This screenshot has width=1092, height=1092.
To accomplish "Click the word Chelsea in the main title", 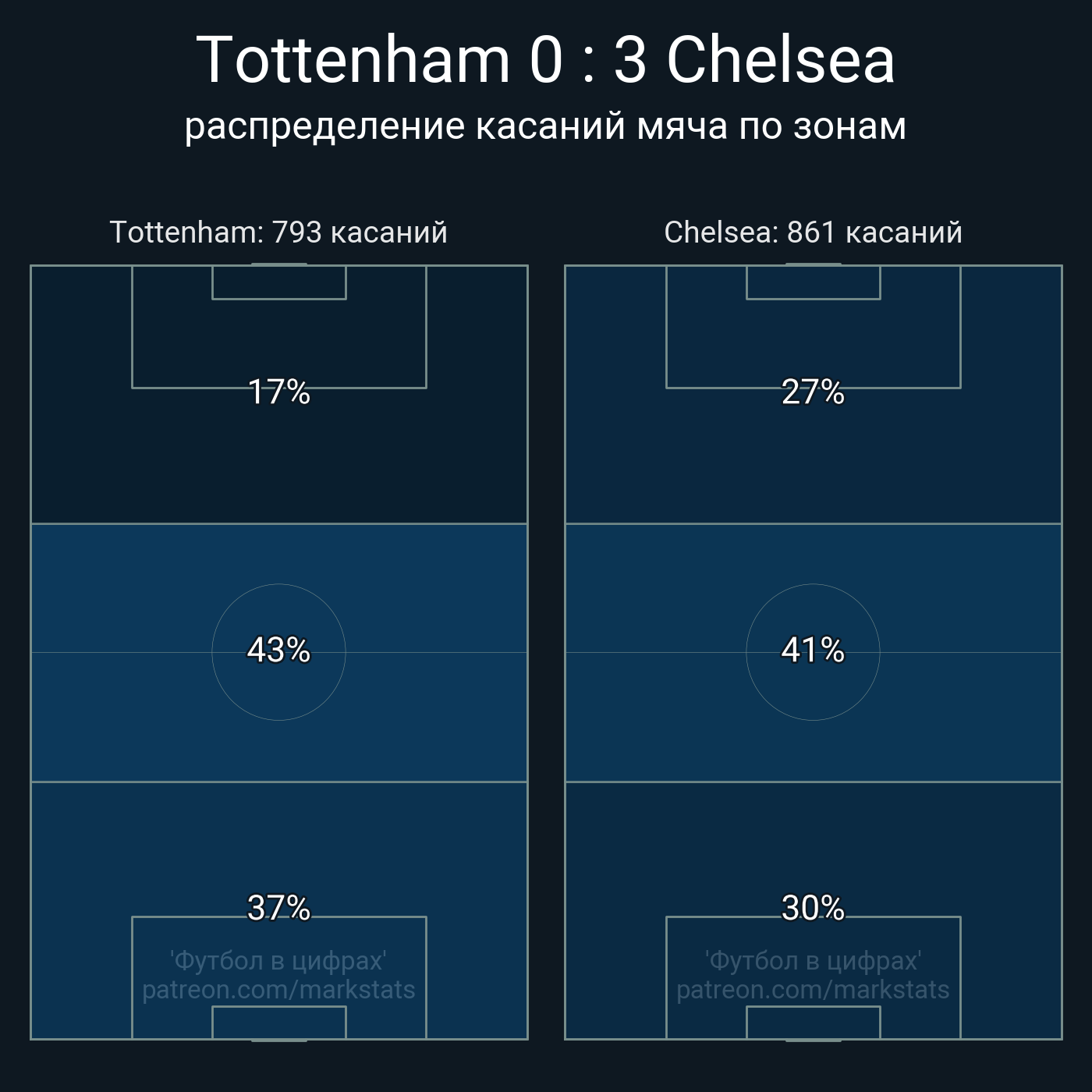I will 781,60.
